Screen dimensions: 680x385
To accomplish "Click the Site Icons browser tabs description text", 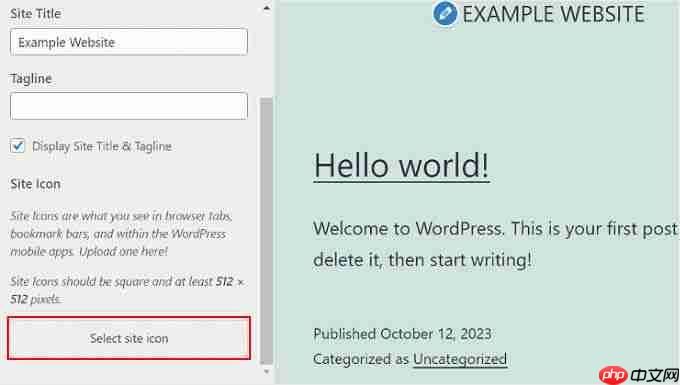I will (x=121, y=234).
